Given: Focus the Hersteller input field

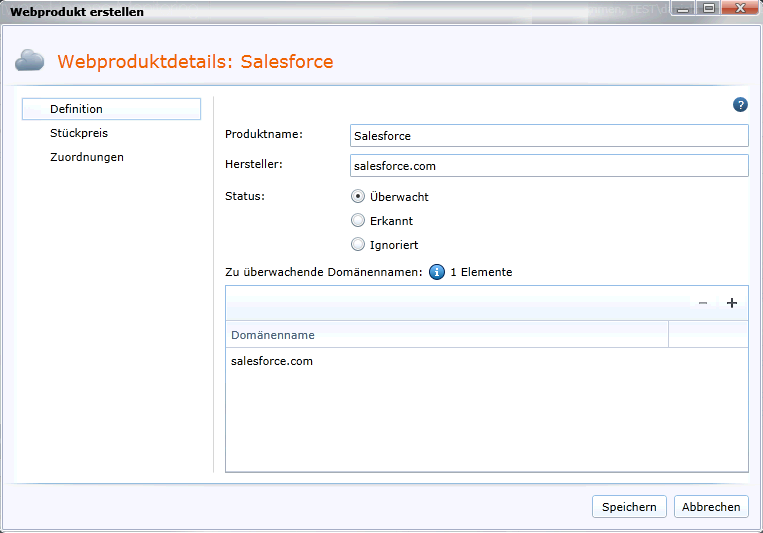Looking at the screenshot, I should (x=549, y=166).
